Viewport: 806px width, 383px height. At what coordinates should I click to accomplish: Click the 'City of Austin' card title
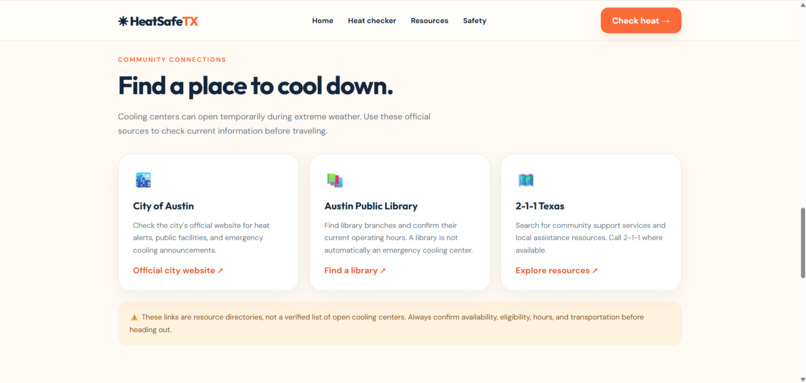coord(163,206)
